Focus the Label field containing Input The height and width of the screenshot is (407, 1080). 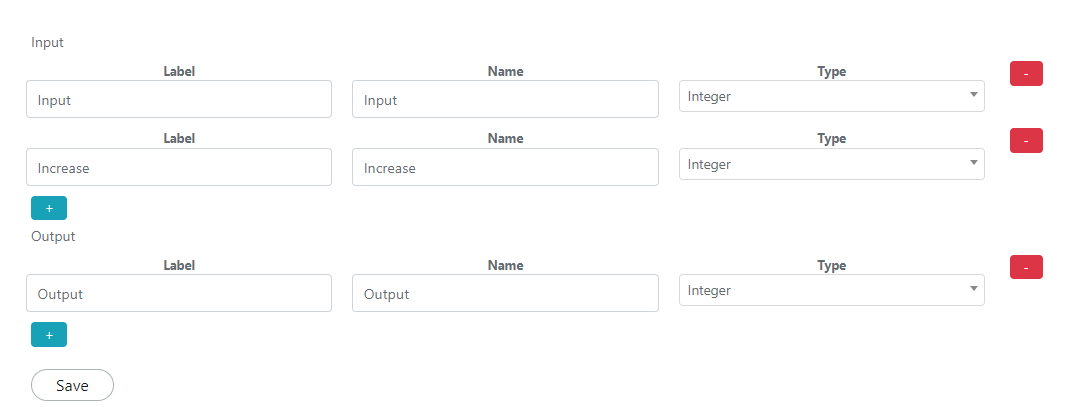[x=179, y=99]
